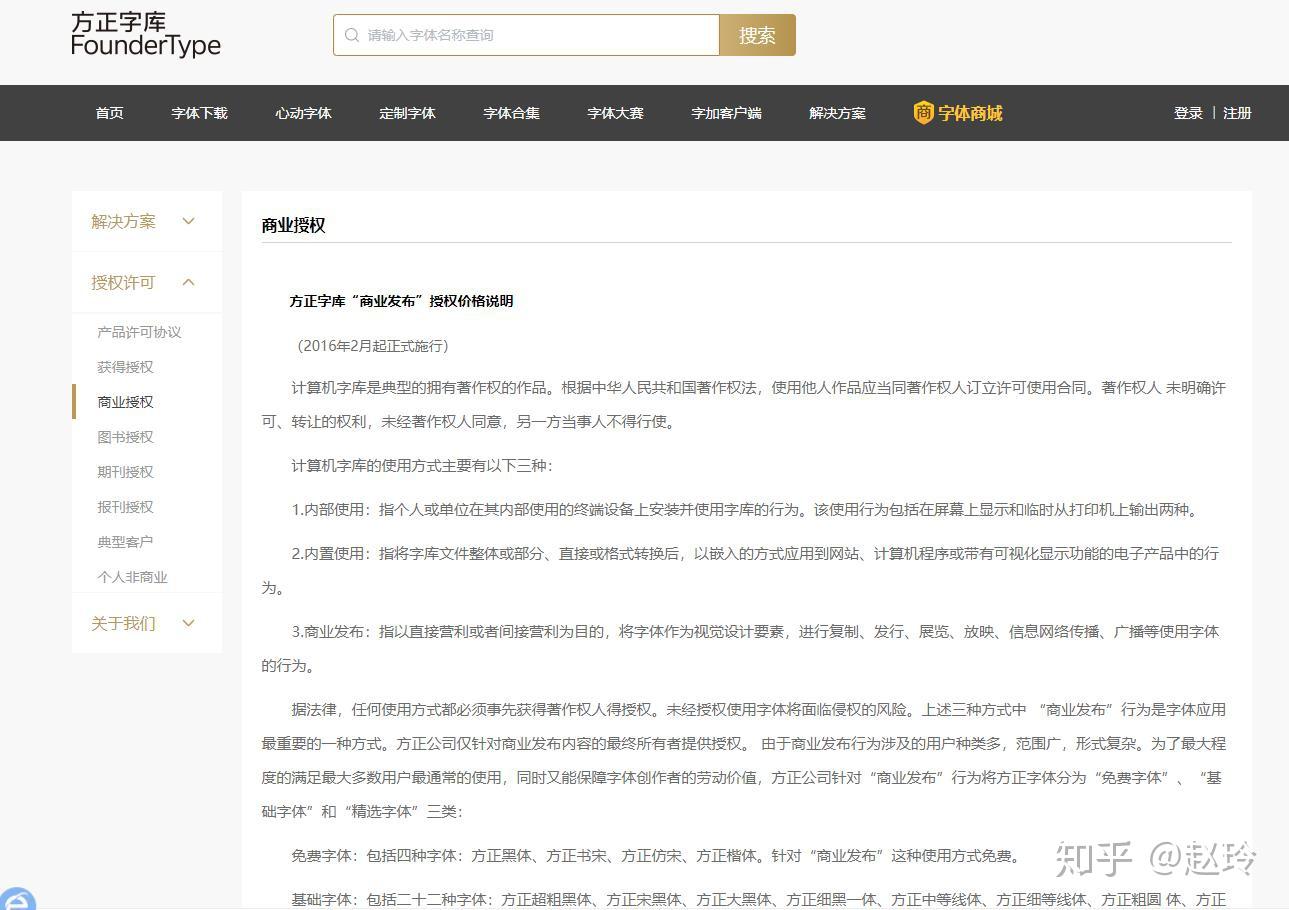
Task: Open the 字体合集 nav item
Action: [512, 113]
